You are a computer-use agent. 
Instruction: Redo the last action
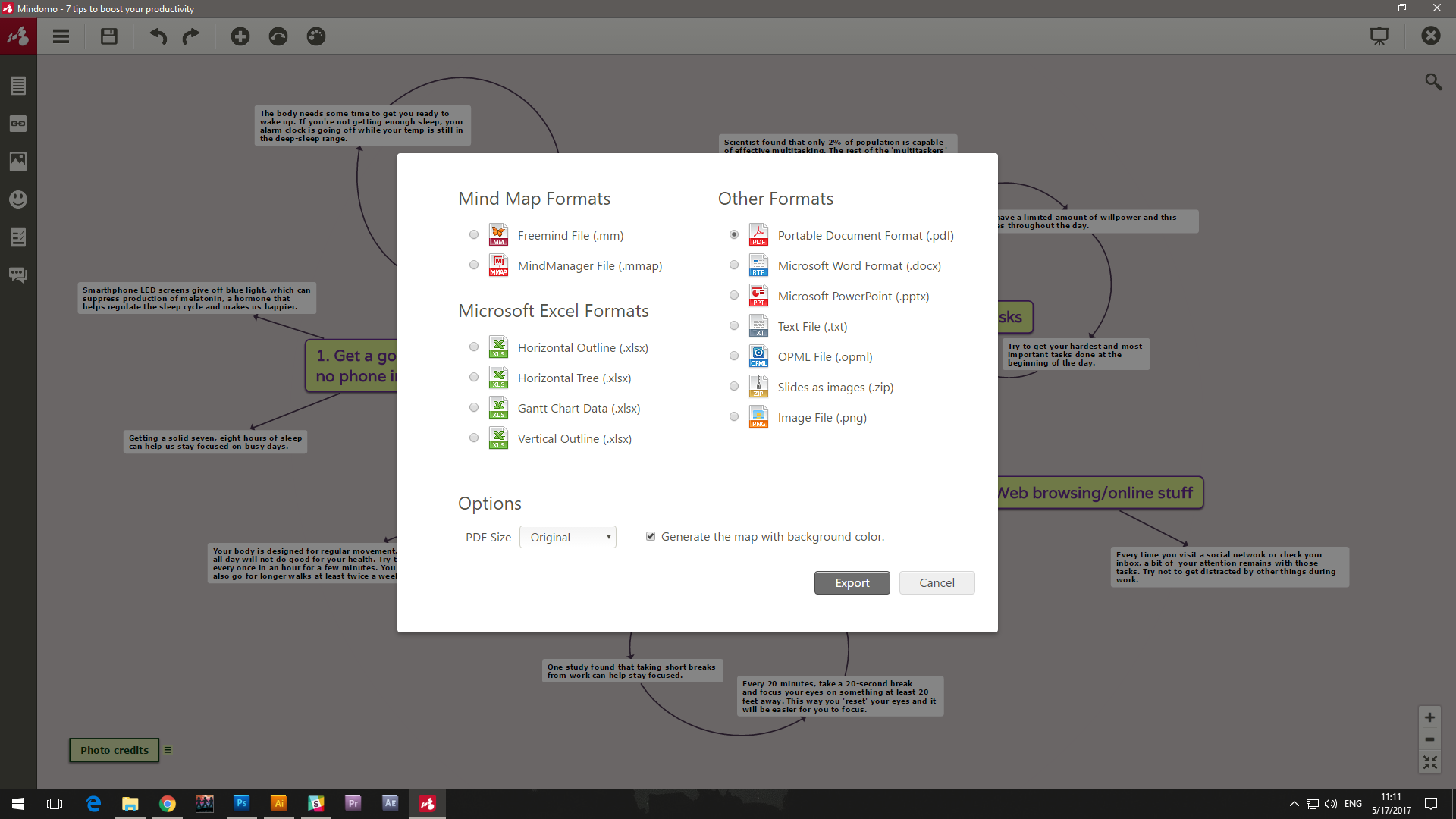click(x=191, y=36)
